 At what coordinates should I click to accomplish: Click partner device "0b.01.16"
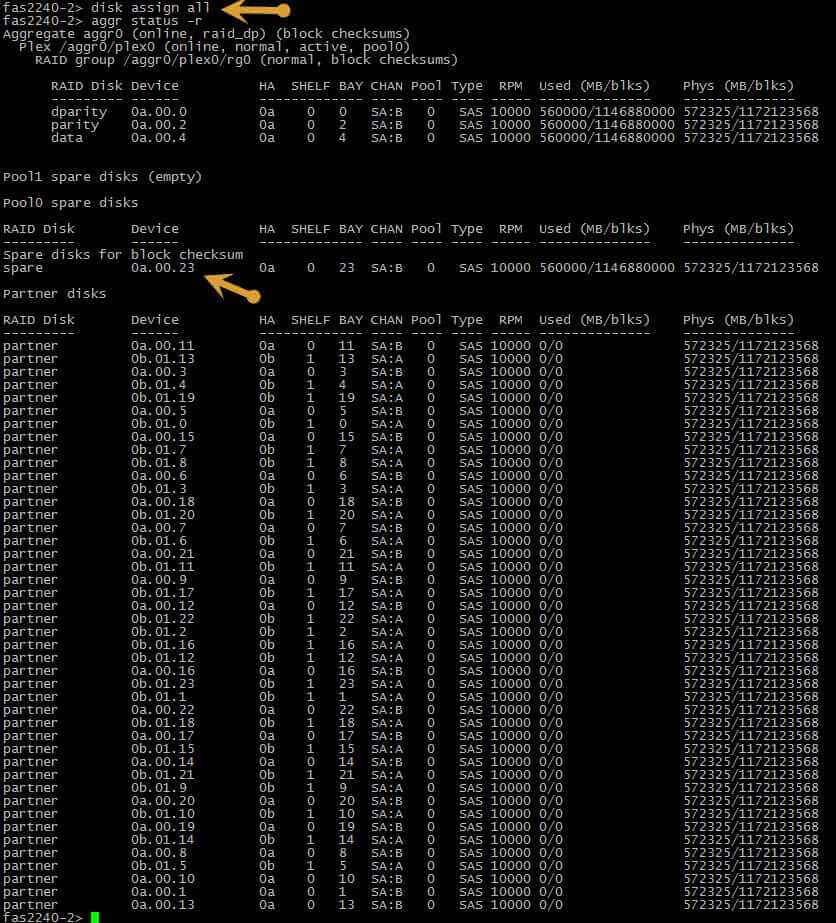pos(162,645)
